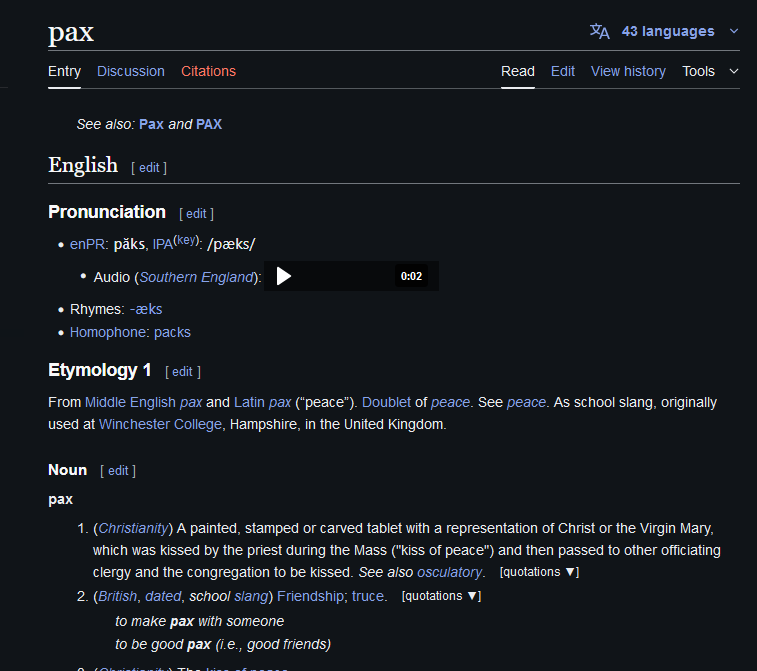Open the View history tab
Screen dimensions: 757x671
click(x=628, y=71)
